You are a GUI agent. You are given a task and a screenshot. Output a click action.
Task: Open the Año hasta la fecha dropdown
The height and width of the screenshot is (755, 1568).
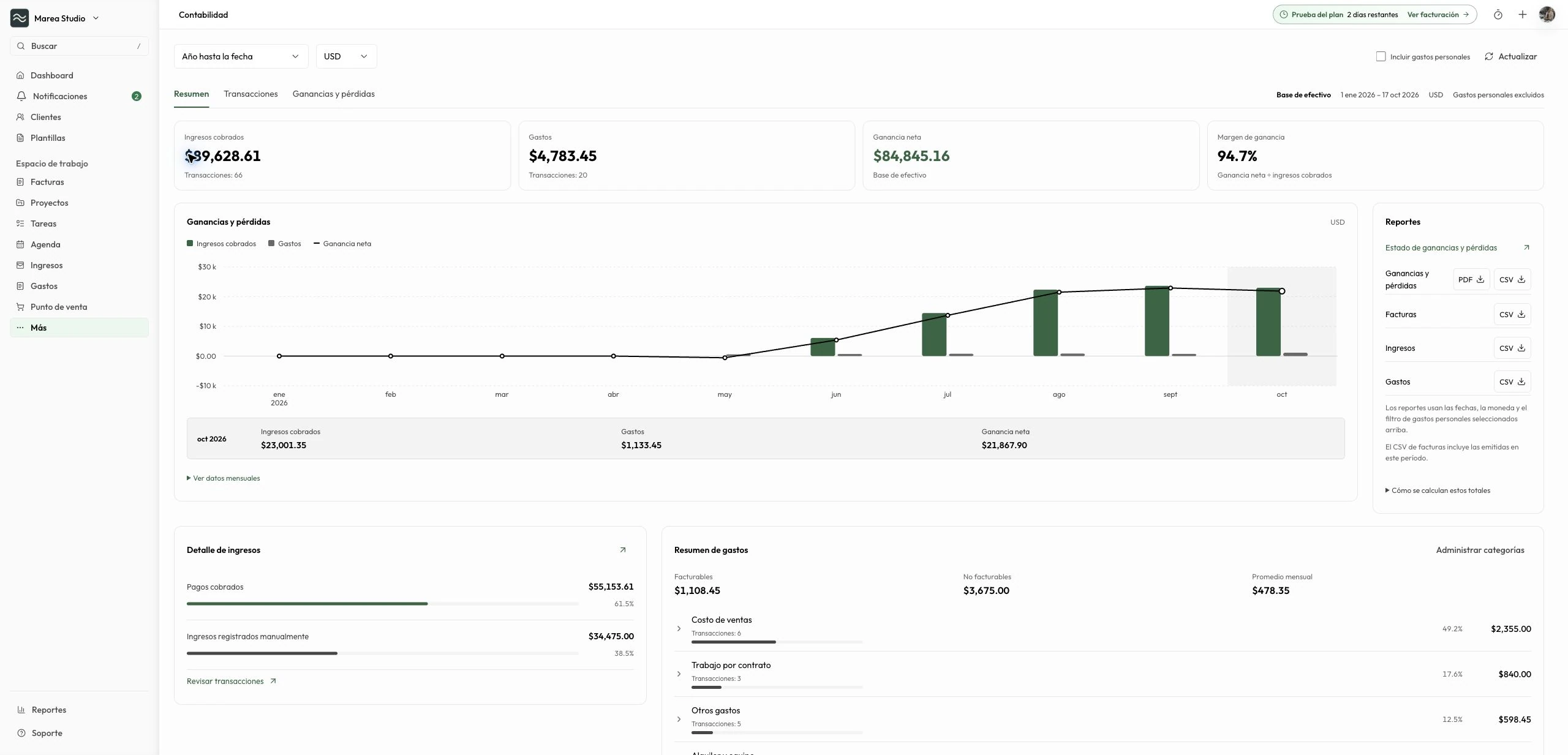[x=241, y=56]
